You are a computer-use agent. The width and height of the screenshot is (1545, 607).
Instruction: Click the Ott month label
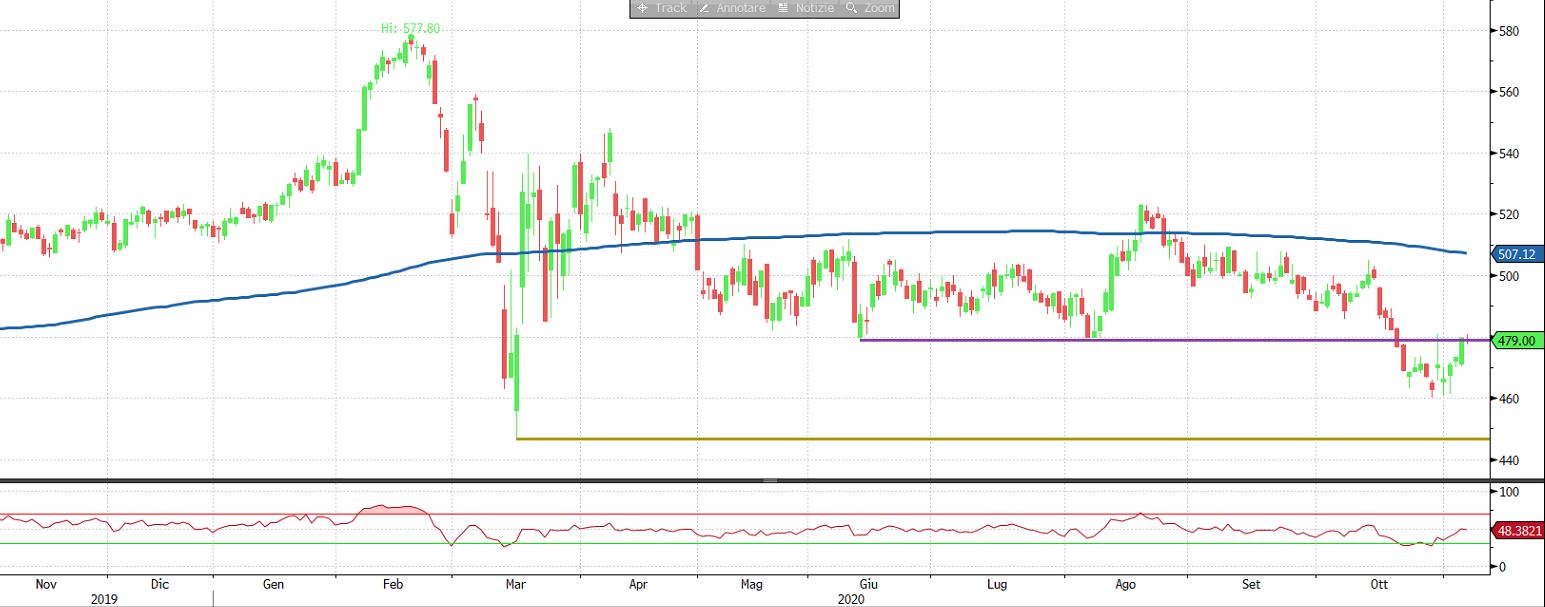(1380, 583)
